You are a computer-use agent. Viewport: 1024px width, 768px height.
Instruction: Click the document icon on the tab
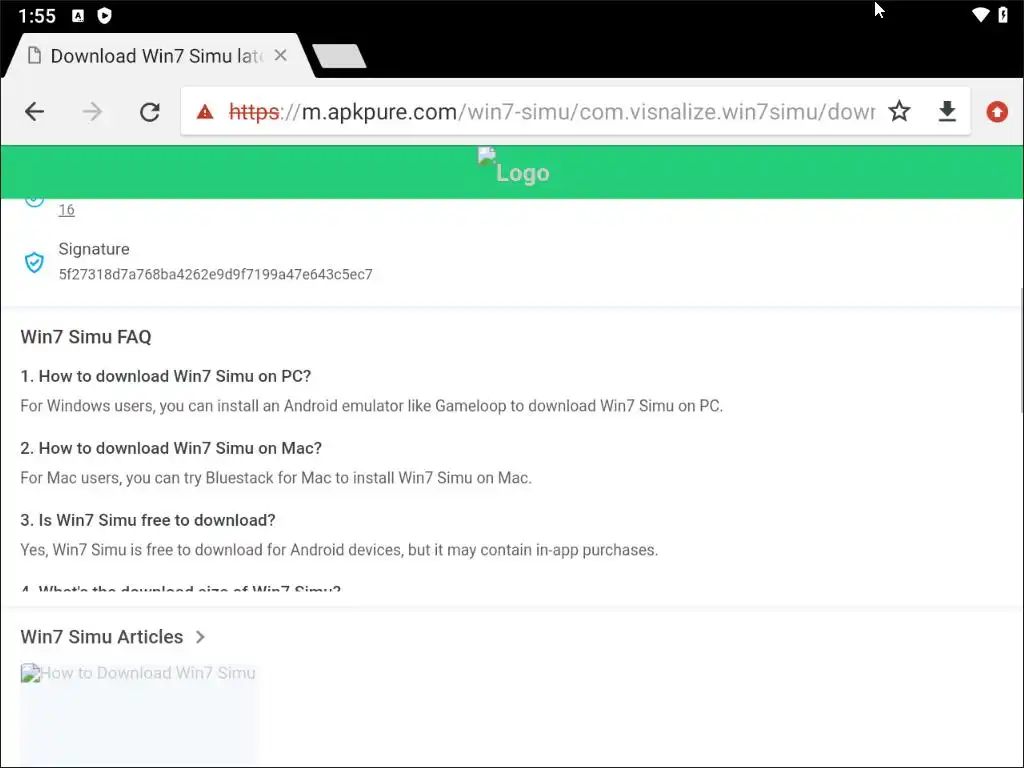pos(35,56)
